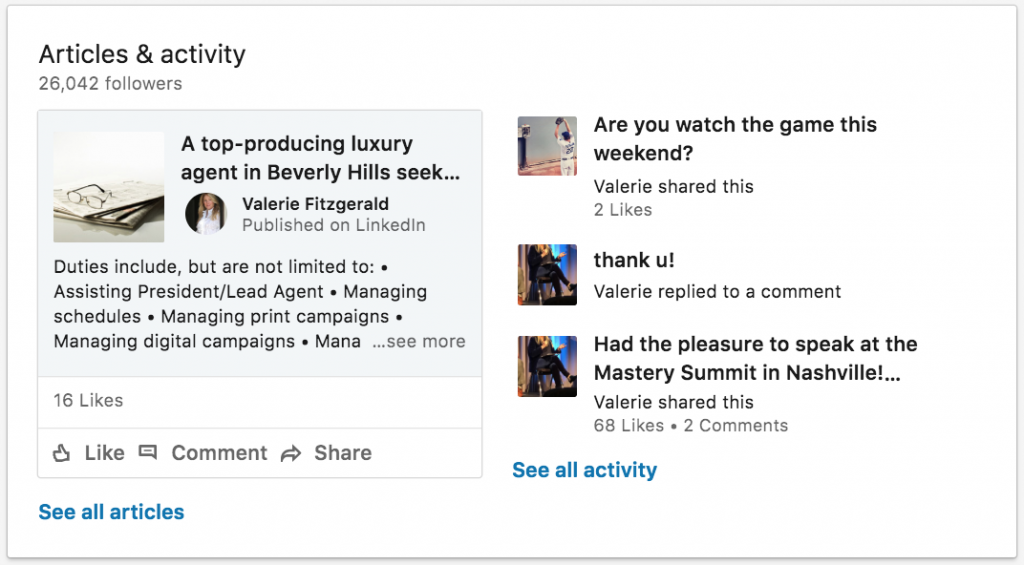Open the newspaper and glasses article image
1024x565 pixels.
(x=109, y=187)
